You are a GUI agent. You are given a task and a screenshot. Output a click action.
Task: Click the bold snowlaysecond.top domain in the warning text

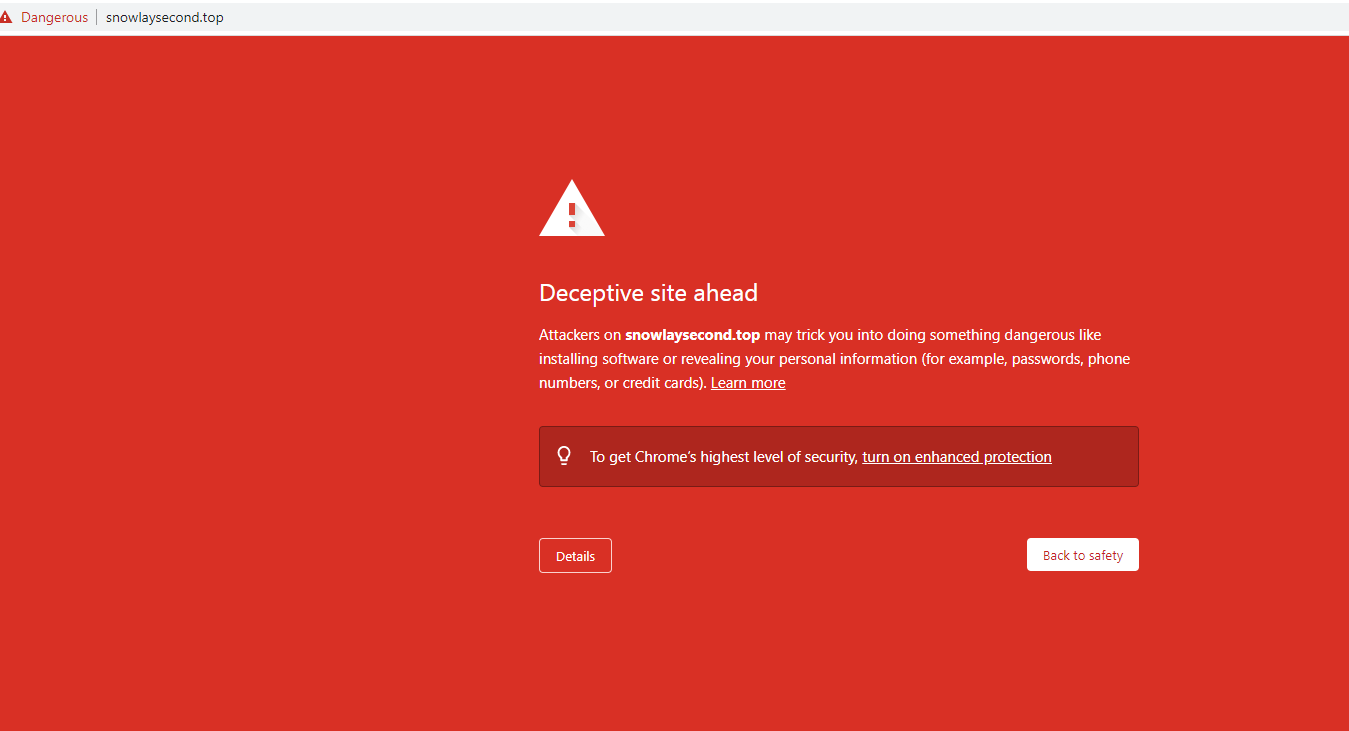[x=692, y=335]
